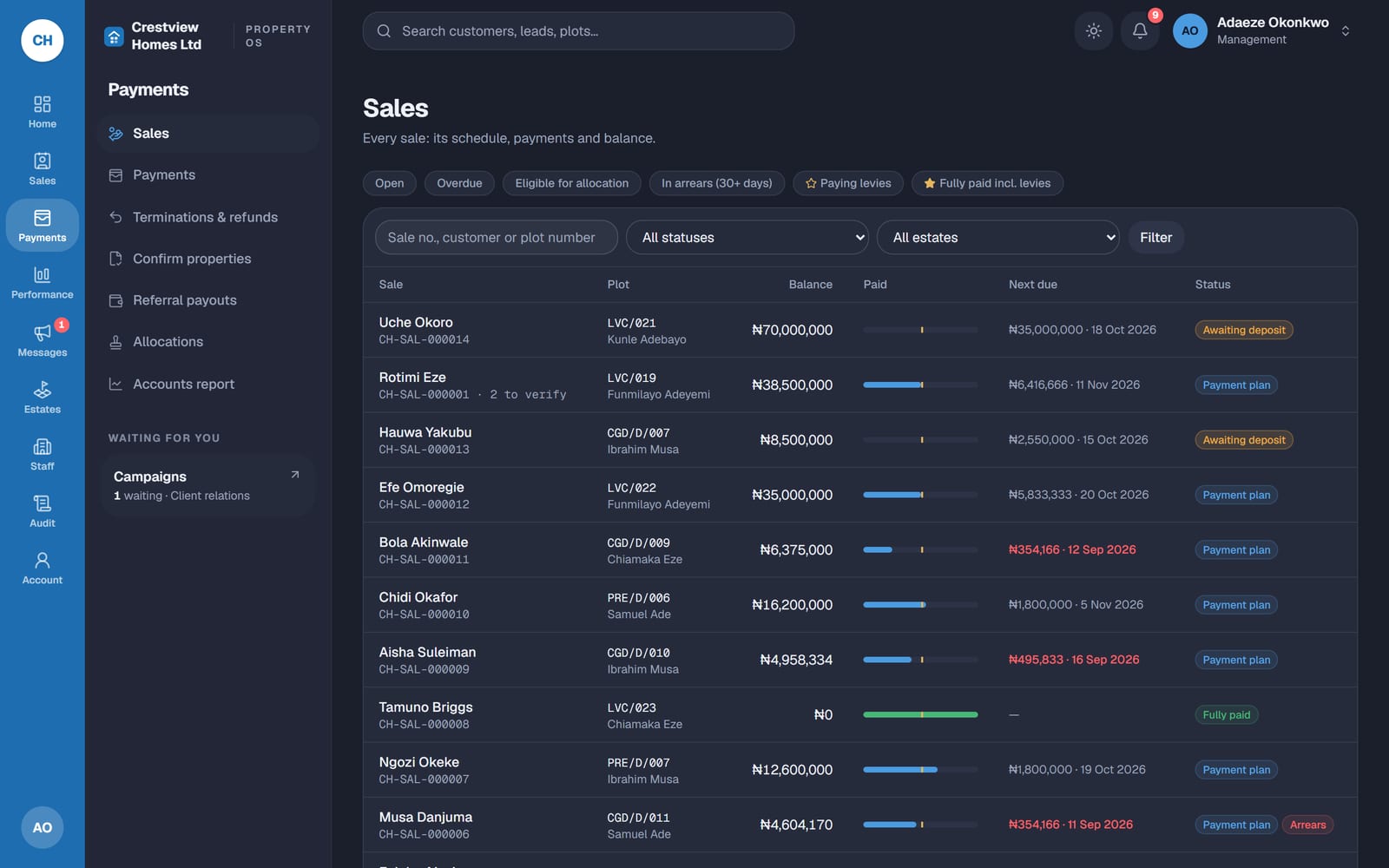
Task: Apply the Overdue filter chip
Action: (459, 183)
